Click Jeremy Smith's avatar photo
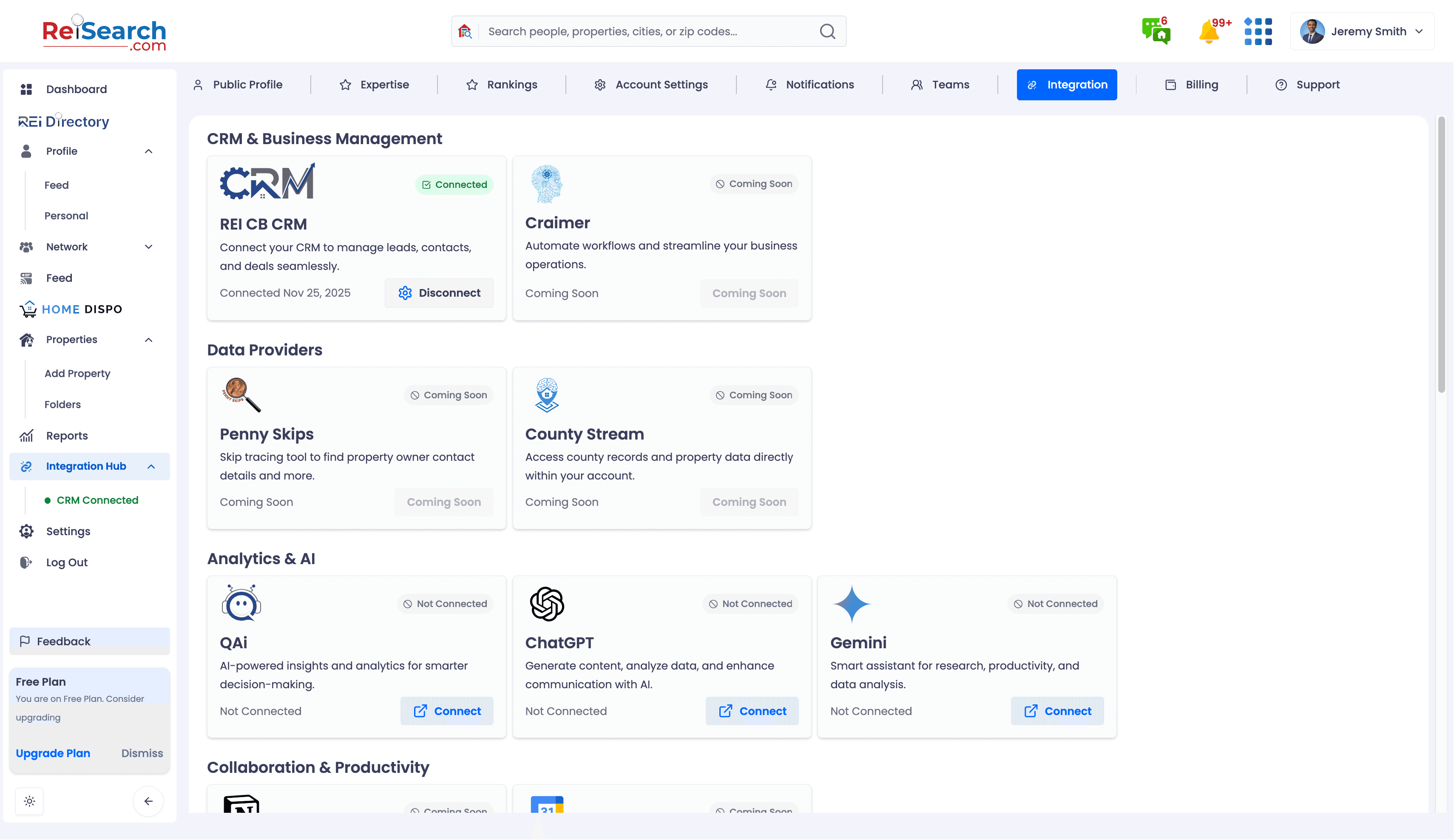1454x840 pixels. [x=1312, y=31]
